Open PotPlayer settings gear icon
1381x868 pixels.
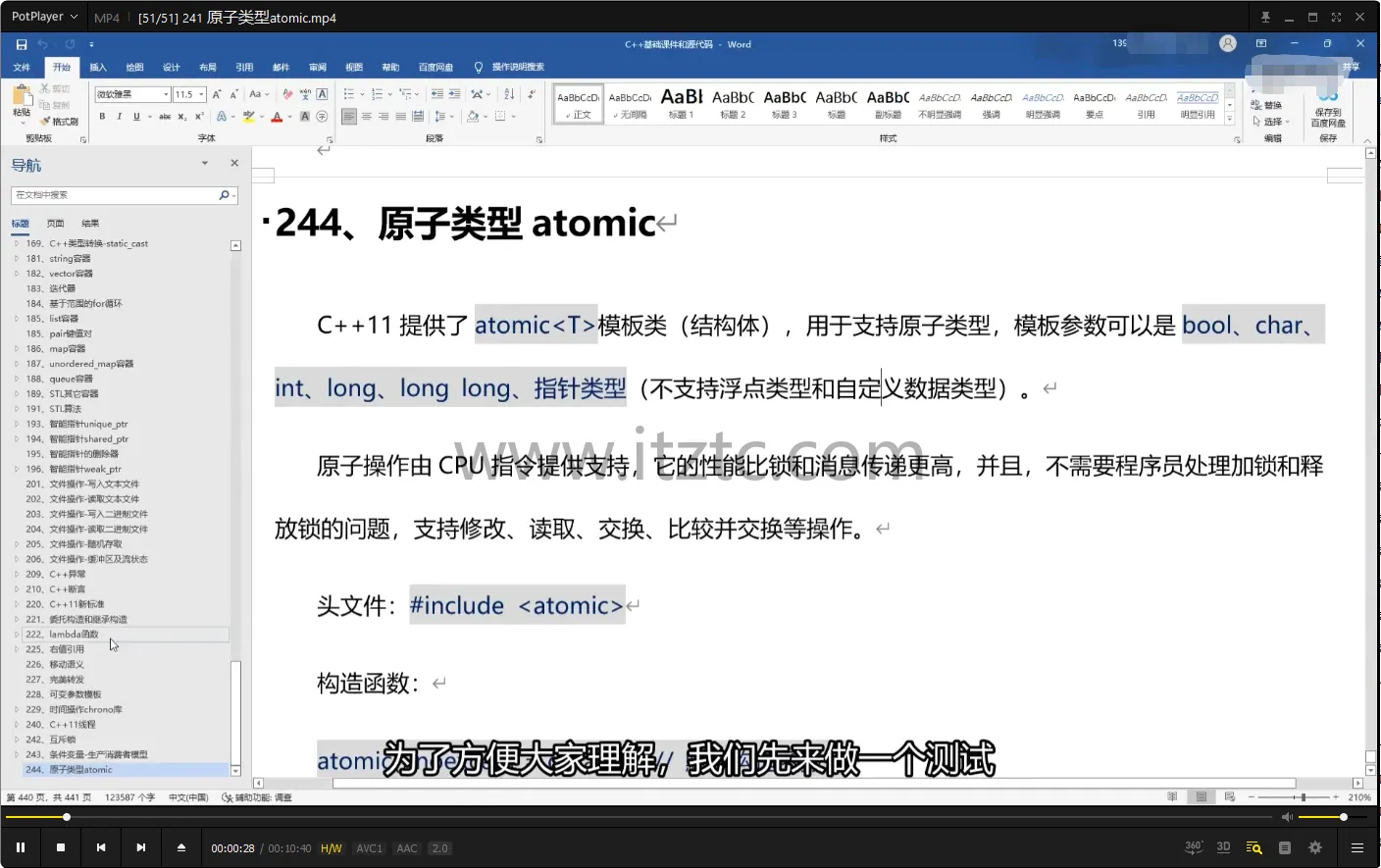pyautogui.click(x=1314, y=847)
